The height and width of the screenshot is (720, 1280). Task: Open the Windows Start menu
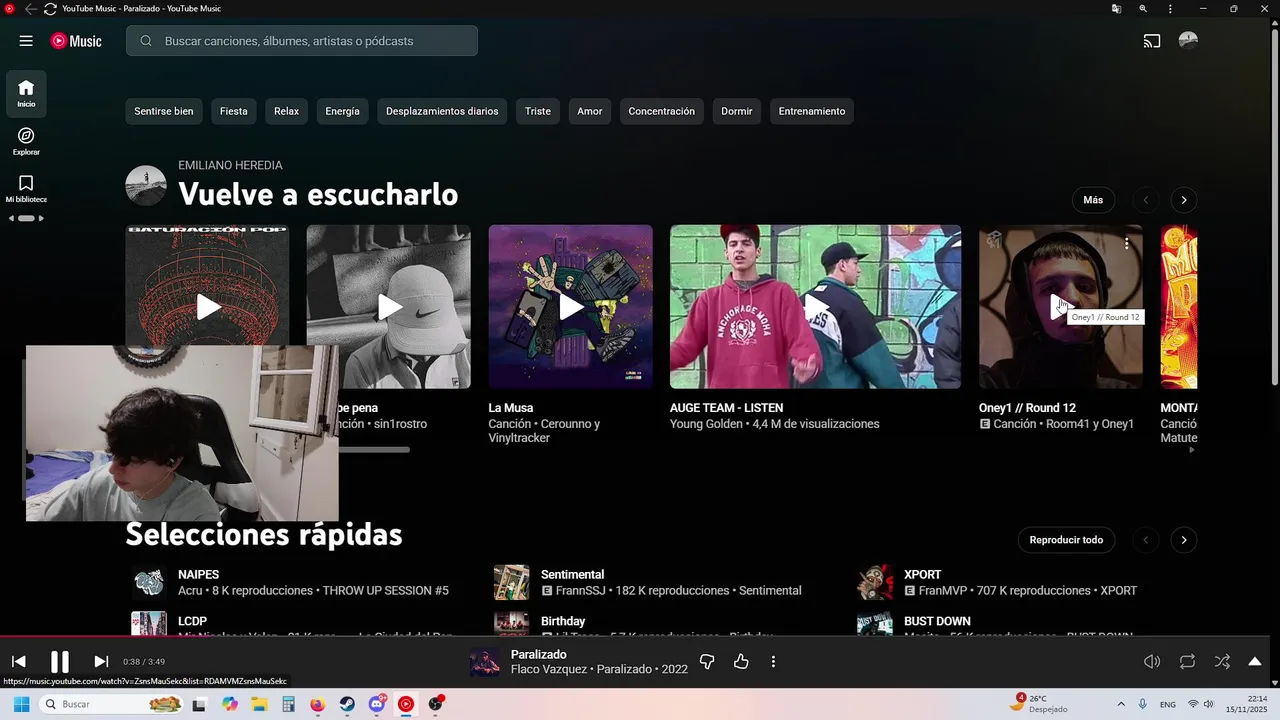(21, 704)
